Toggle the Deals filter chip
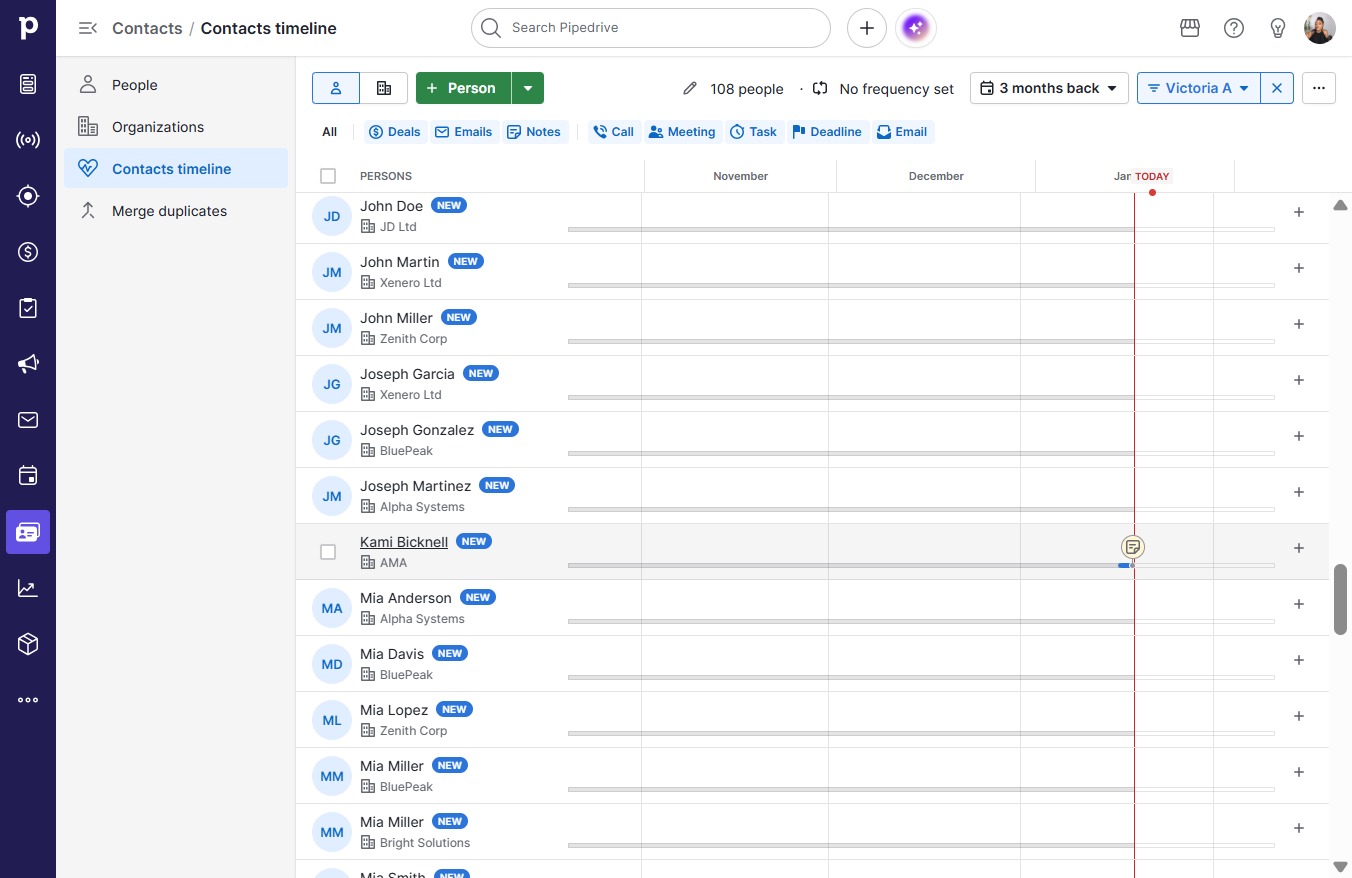Viewport: 1352px width, 878px height. coord(395,132)
